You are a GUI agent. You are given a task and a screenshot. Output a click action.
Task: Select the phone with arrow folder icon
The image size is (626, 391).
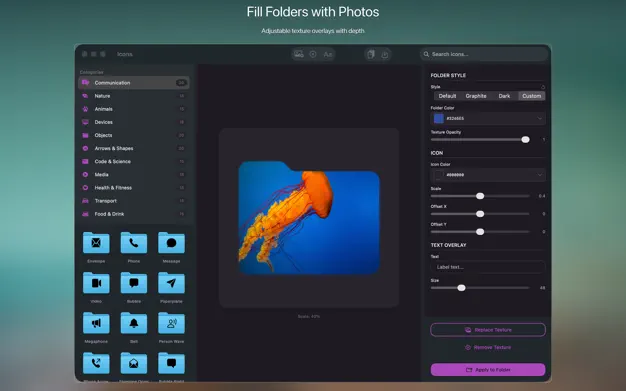pos(96,363)
